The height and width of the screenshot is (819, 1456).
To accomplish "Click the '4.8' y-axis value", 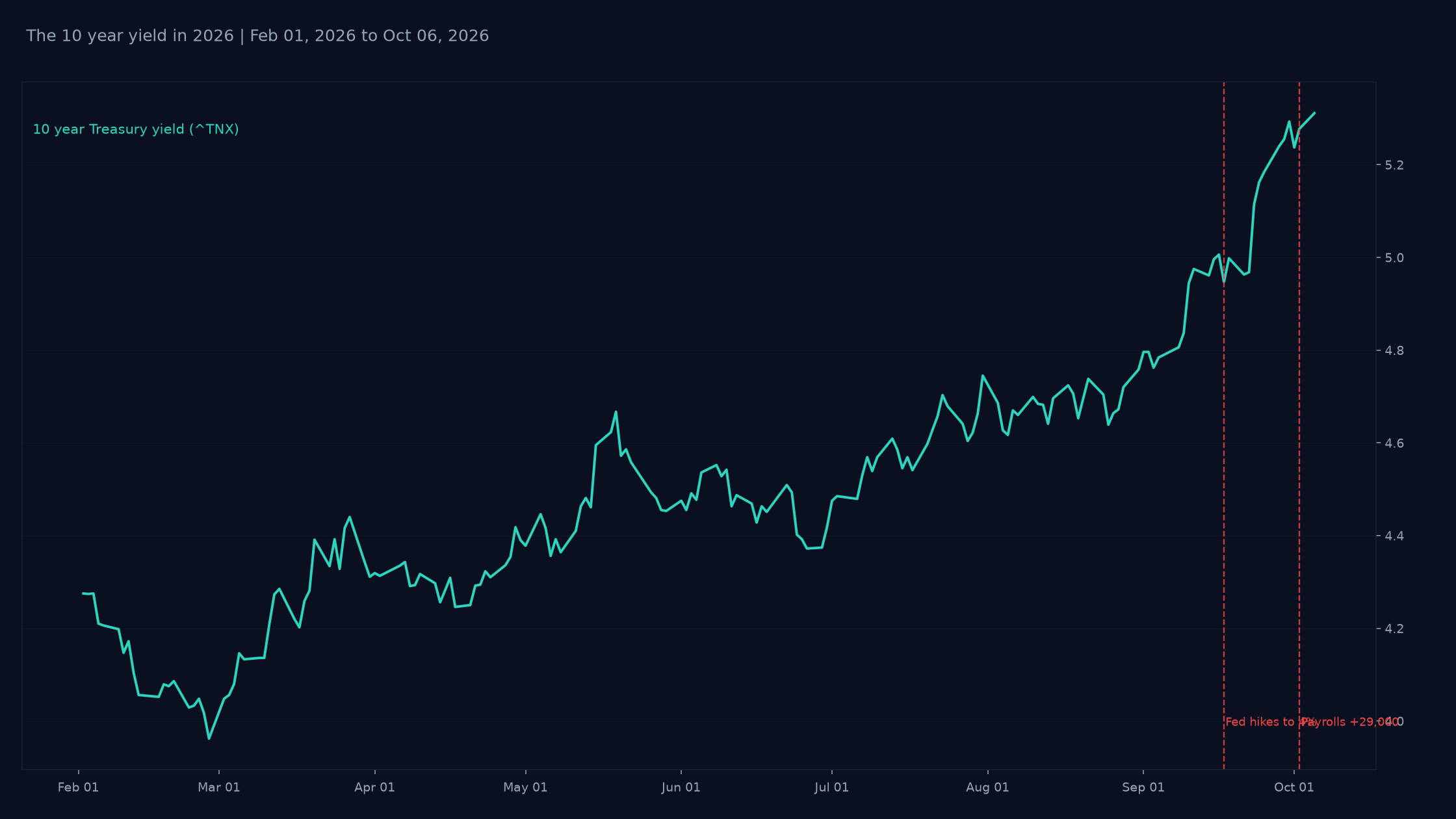I will pyautogui.click(x=1394, y=351).
